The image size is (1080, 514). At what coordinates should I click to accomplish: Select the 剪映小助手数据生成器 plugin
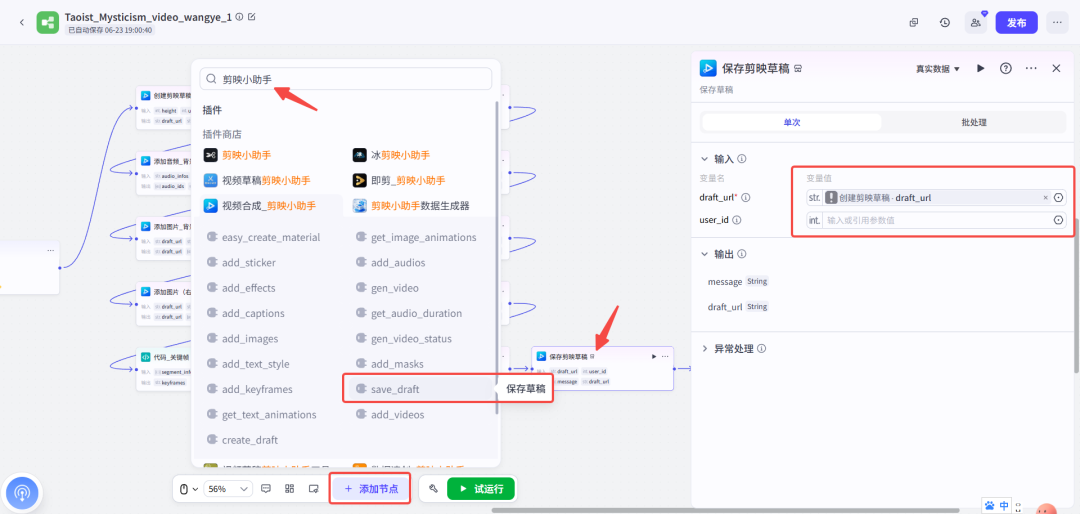(411, 205)
